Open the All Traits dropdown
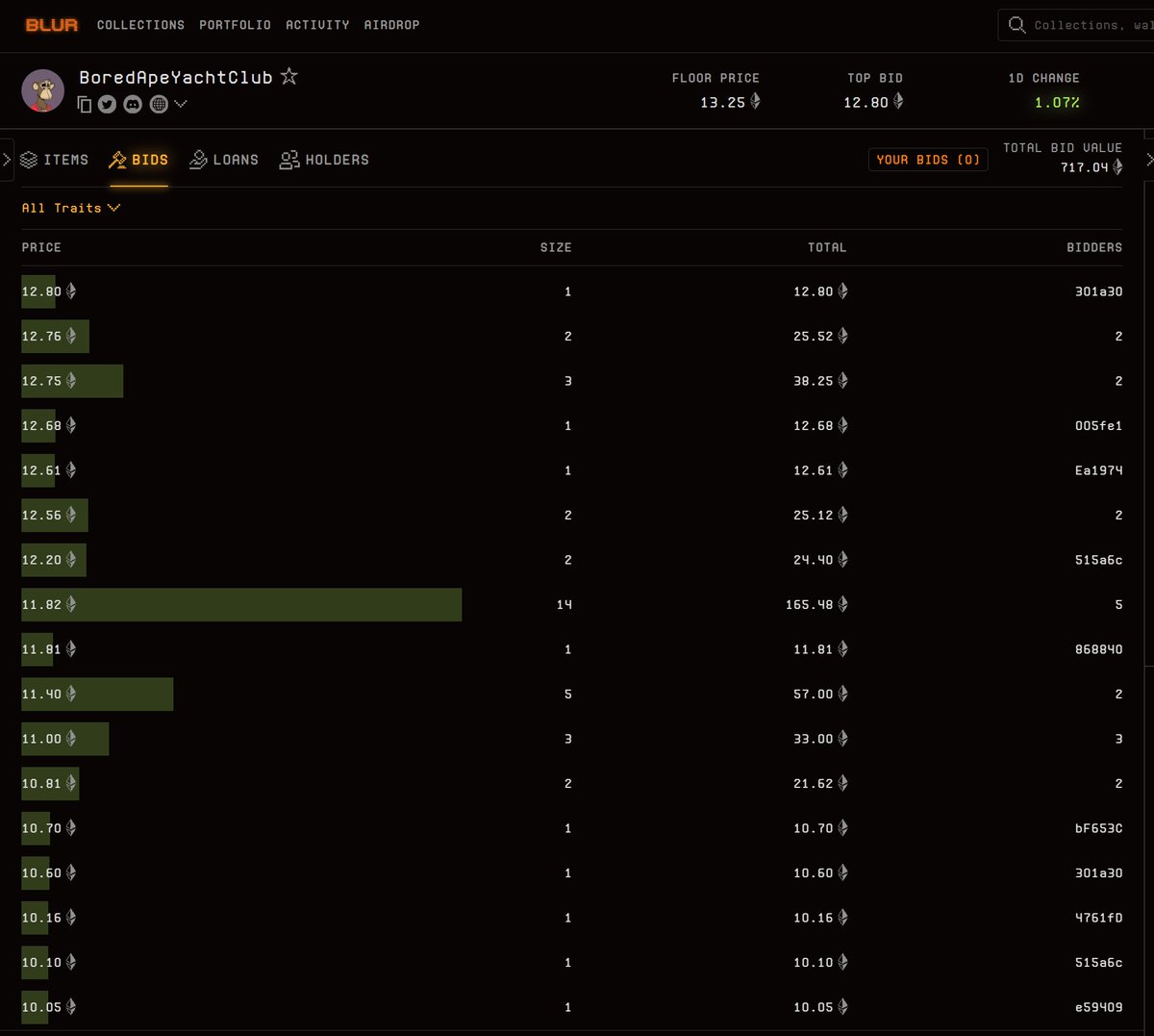The height and width of the screenshot is (1036, 1154). [71, 208]
